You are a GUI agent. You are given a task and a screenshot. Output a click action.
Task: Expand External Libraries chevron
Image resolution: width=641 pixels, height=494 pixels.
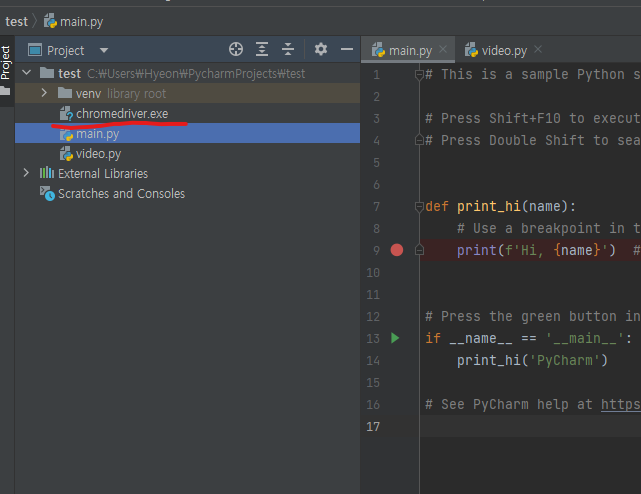[x=26, y=173]
